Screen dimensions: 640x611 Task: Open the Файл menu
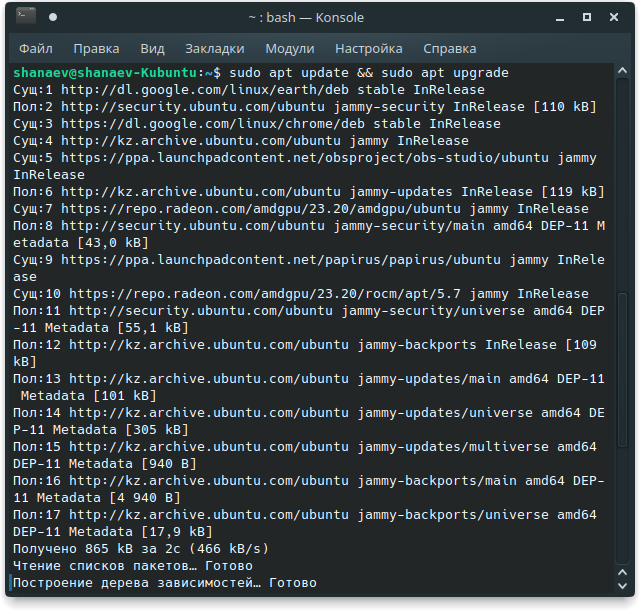tap(36, 49)
